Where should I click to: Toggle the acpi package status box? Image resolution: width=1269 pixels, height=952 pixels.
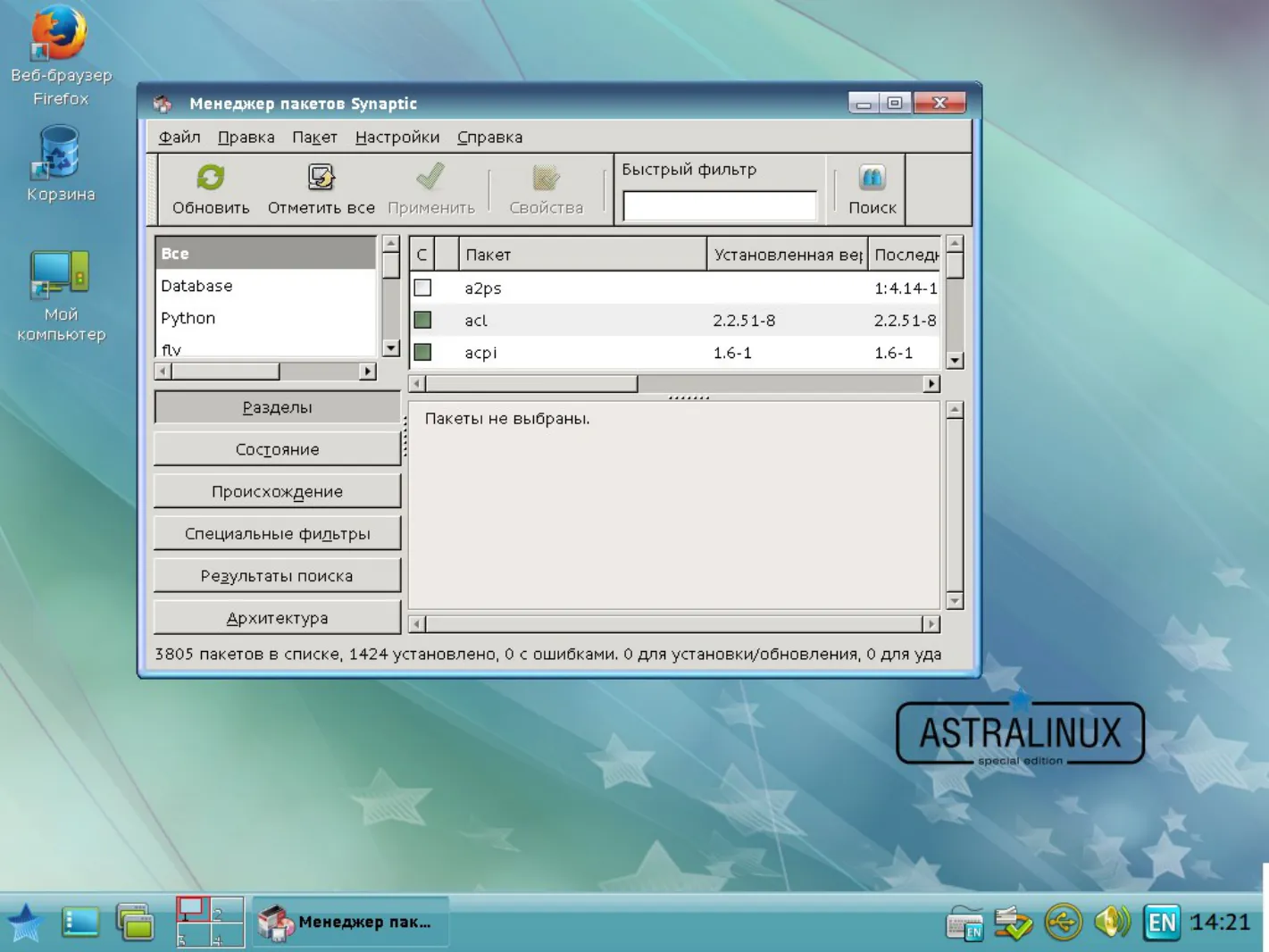click(x=423, y=352)
